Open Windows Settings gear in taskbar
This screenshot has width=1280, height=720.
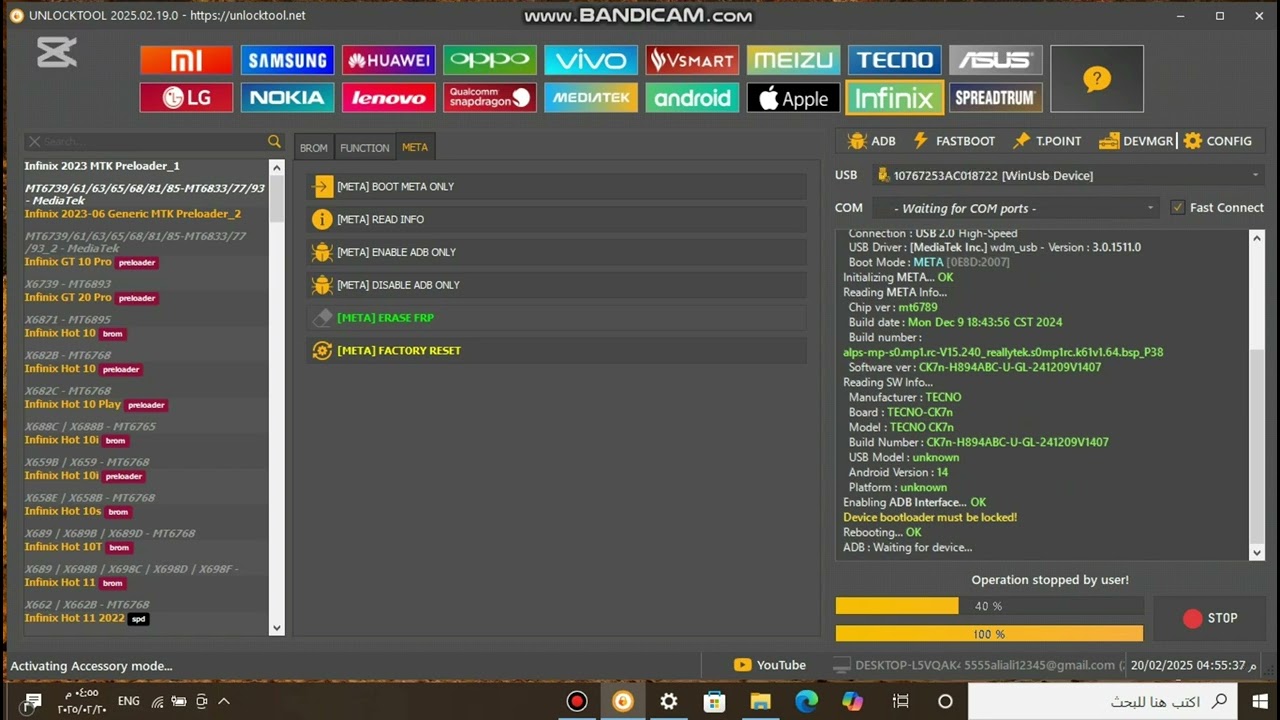tap(669, 701)
